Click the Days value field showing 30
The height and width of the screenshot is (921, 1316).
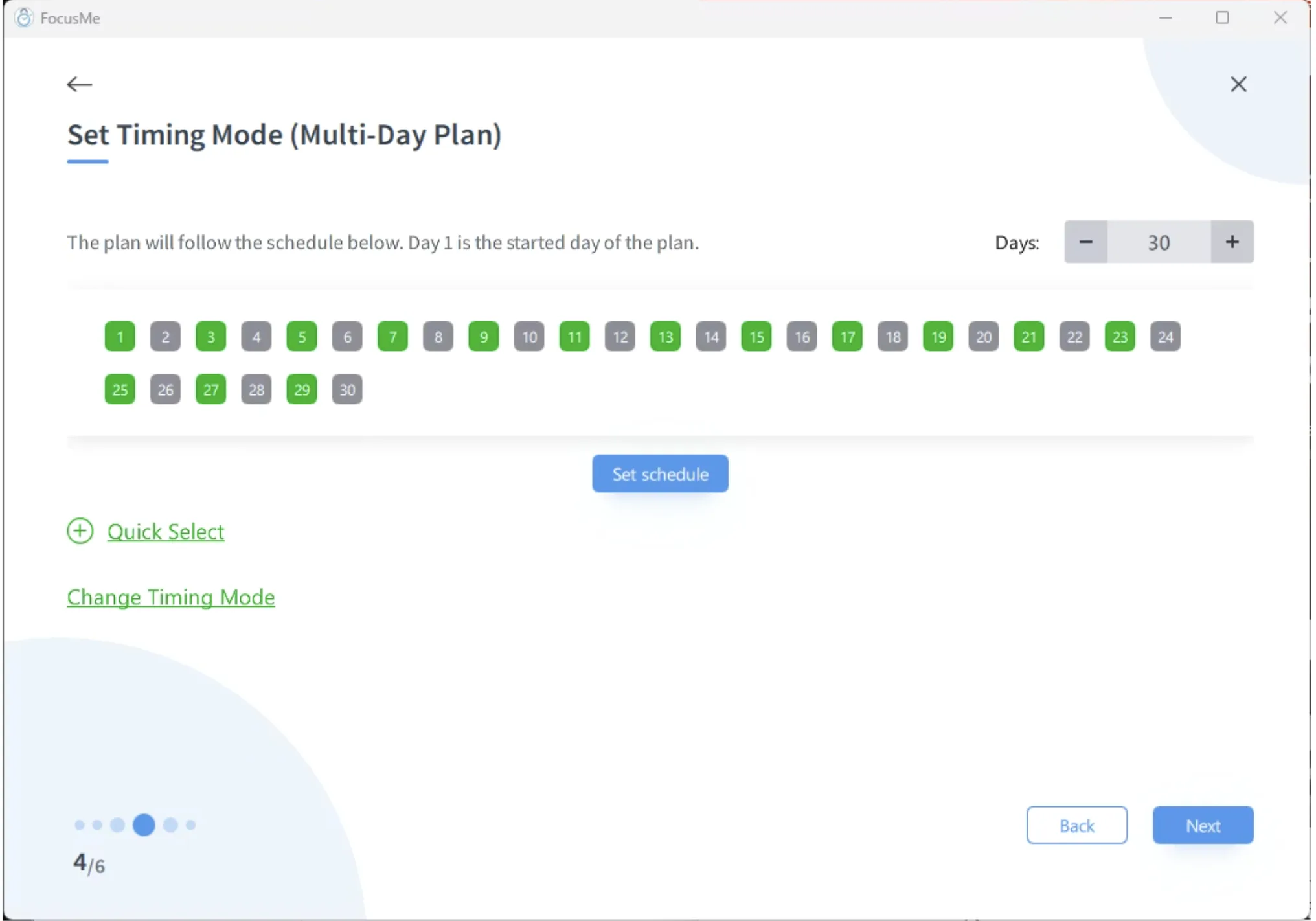click(x=1159, y=242)
